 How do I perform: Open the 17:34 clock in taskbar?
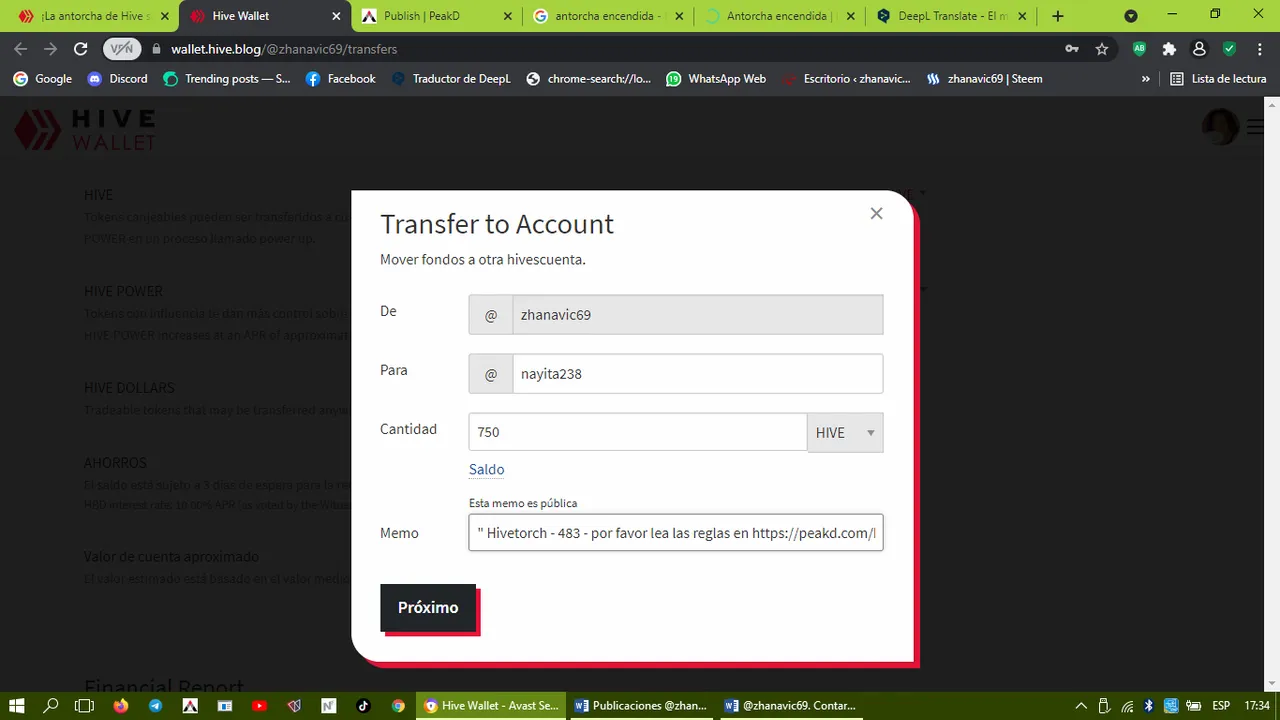coord(1257,705)
